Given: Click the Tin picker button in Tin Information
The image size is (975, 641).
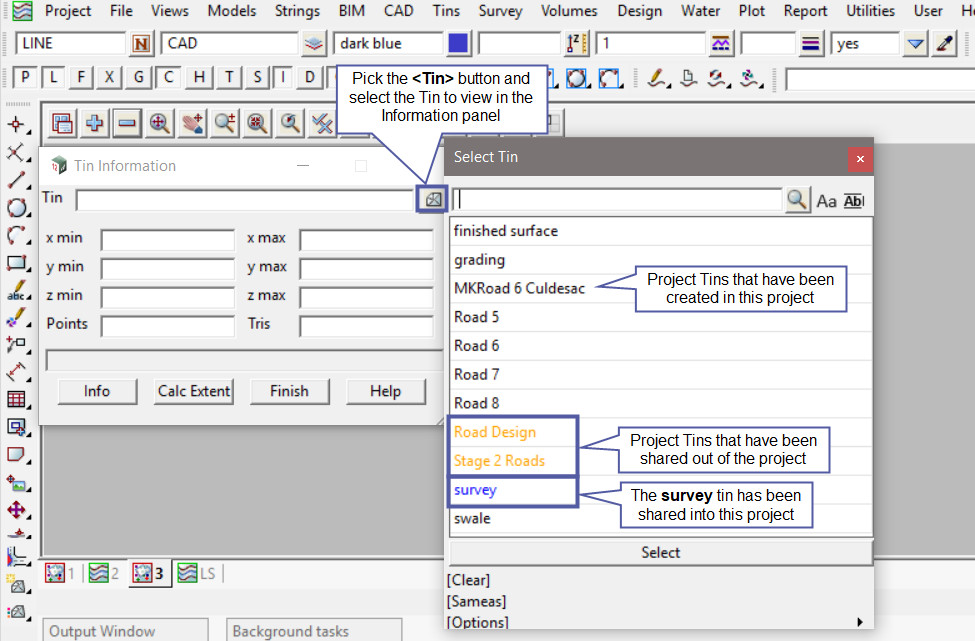Looking at the screenshot, I should [x=433, y=199].
